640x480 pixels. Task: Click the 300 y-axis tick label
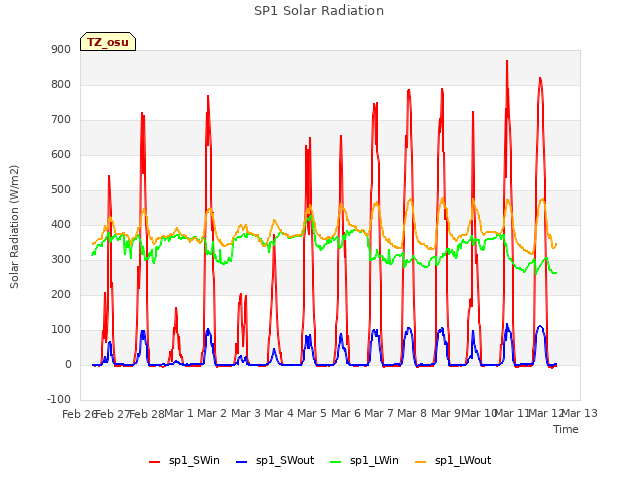pos(61,260)
